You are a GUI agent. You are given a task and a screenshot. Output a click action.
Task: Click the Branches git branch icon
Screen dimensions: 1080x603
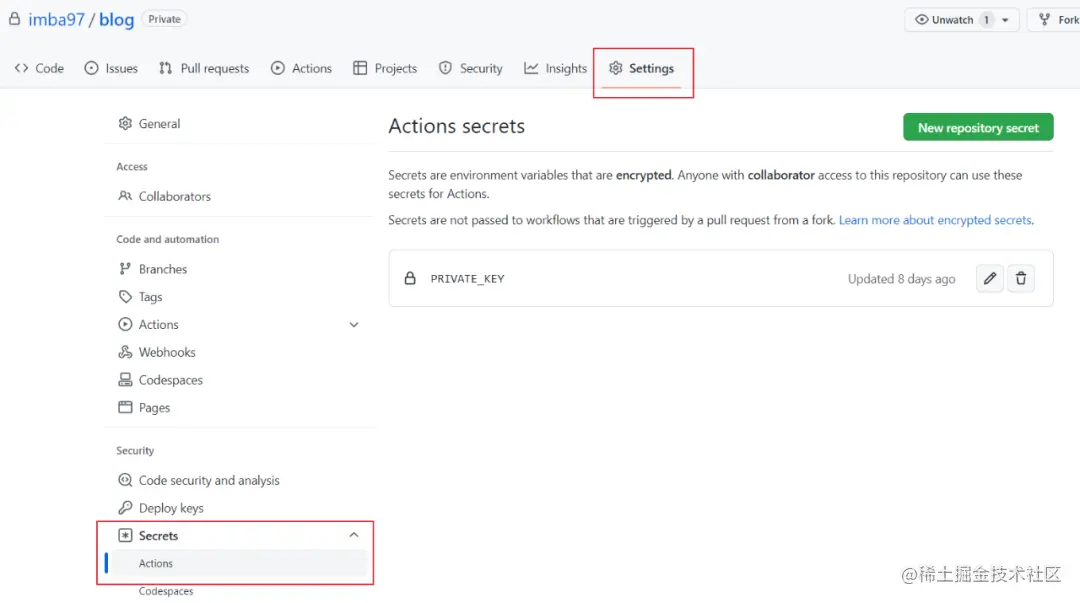tap(125, 269)
